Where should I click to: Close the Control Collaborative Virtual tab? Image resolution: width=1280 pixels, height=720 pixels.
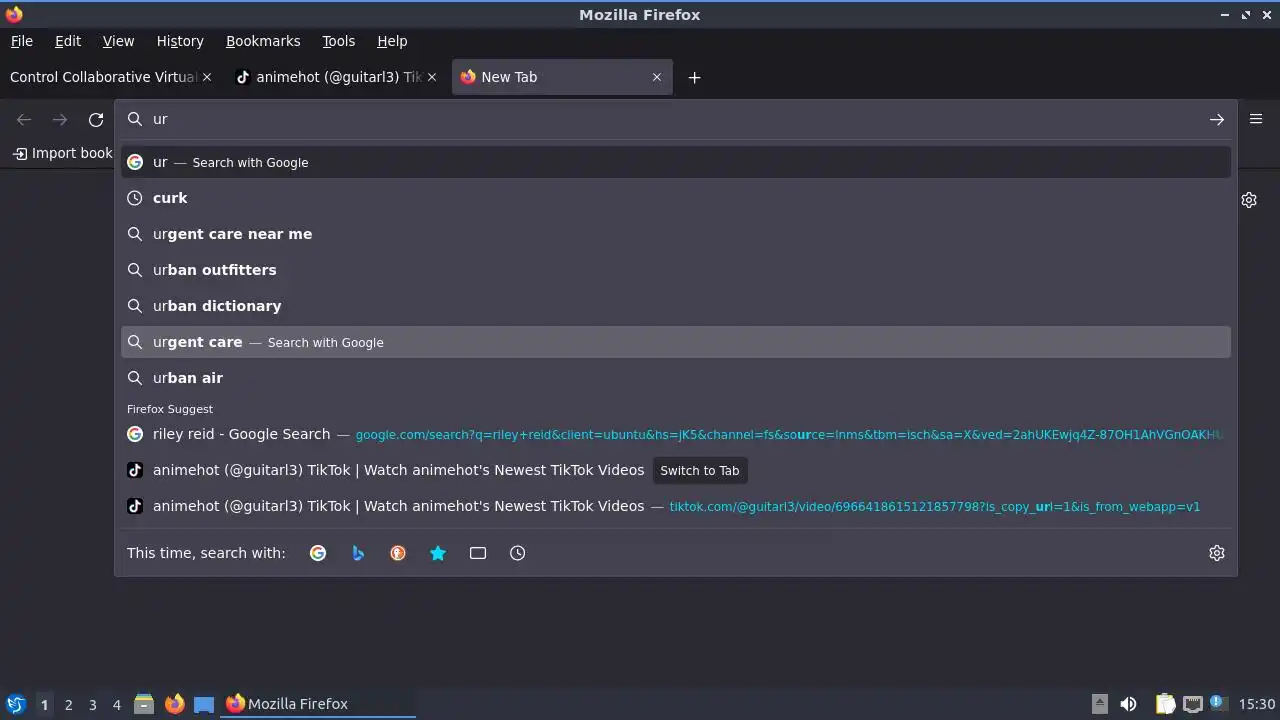(207, 77)
